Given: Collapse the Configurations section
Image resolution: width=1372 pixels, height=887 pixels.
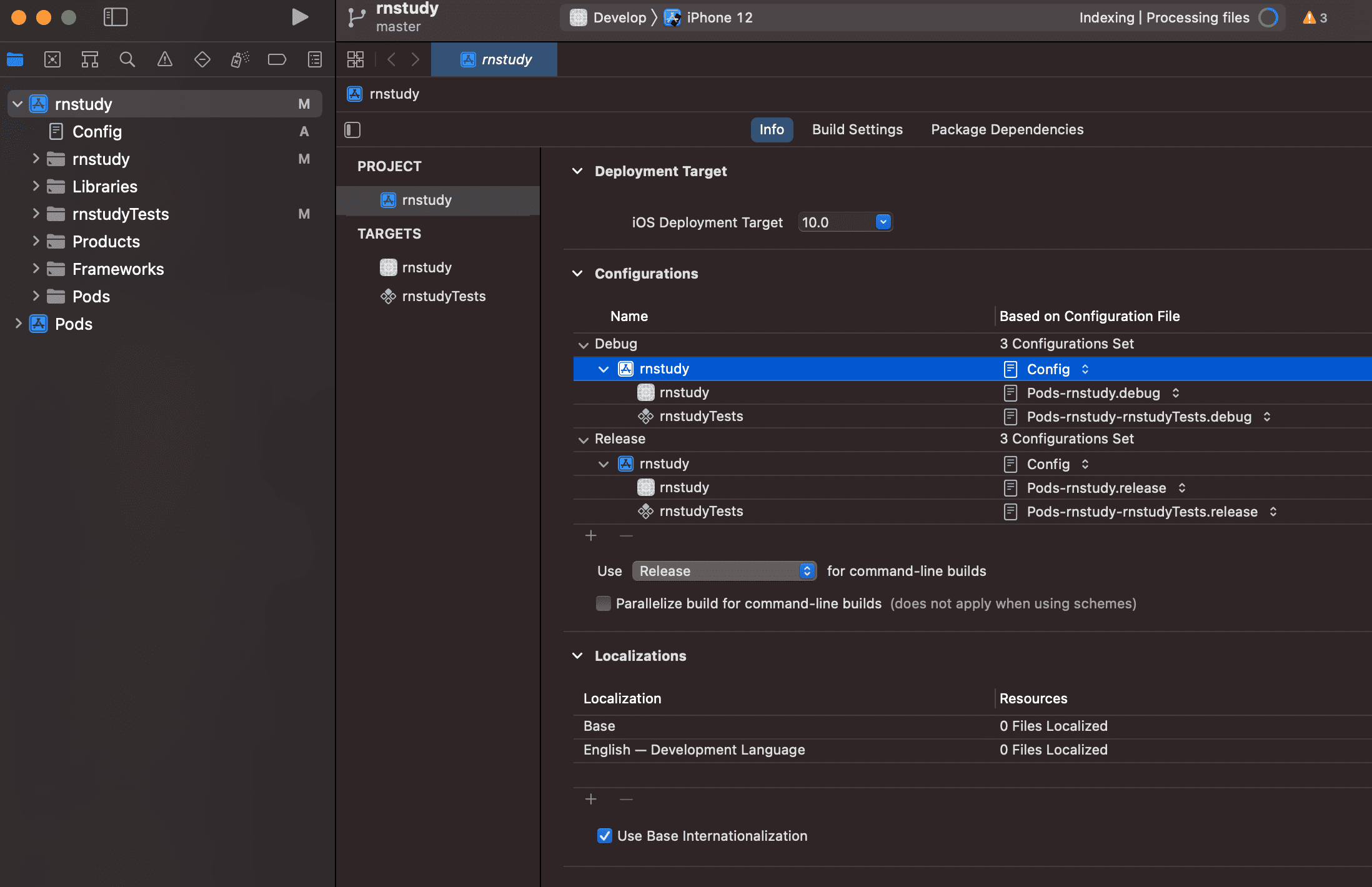Looking at the screenshot, I should point(578,274).
